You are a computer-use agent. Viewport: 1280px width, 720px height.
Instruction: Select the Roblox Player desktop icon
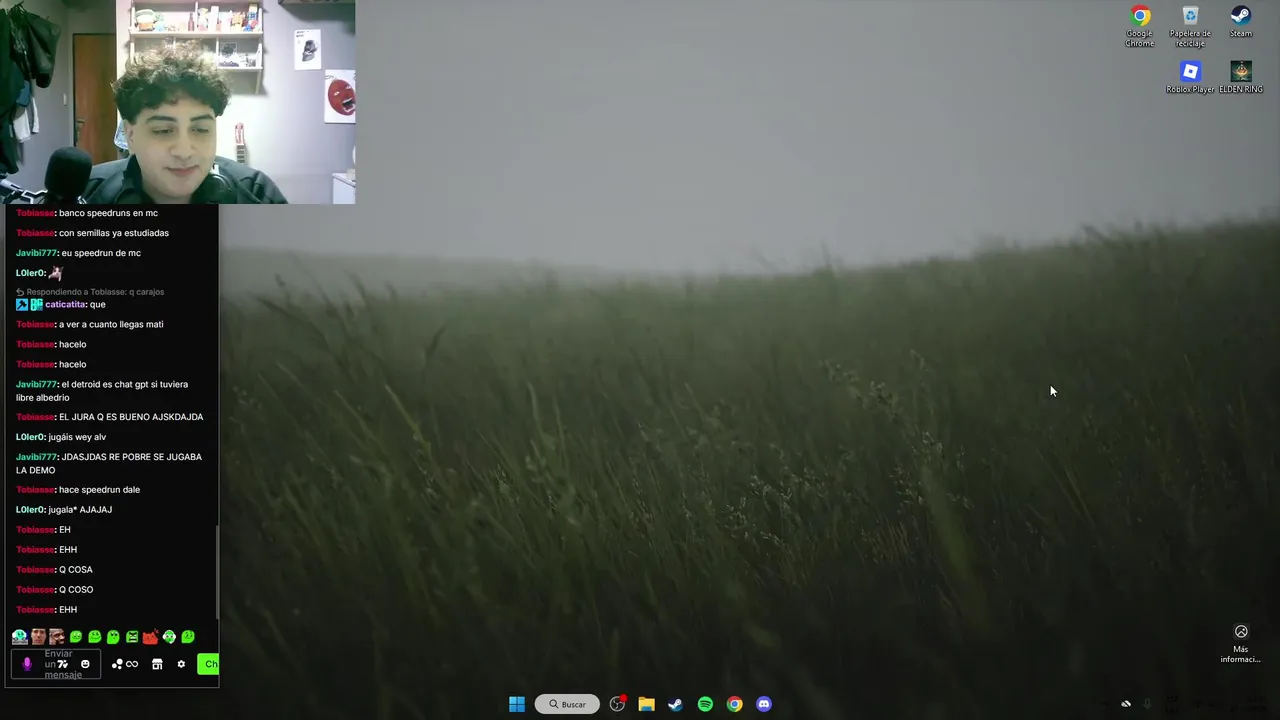coord(1190,77)
